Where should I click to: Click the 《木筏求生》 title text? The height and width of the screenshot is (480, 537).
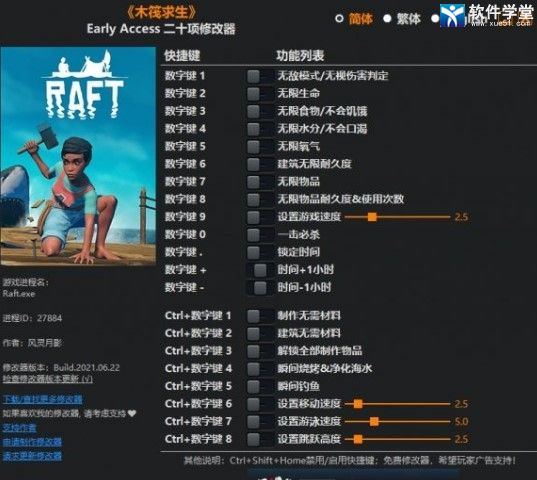161,12
